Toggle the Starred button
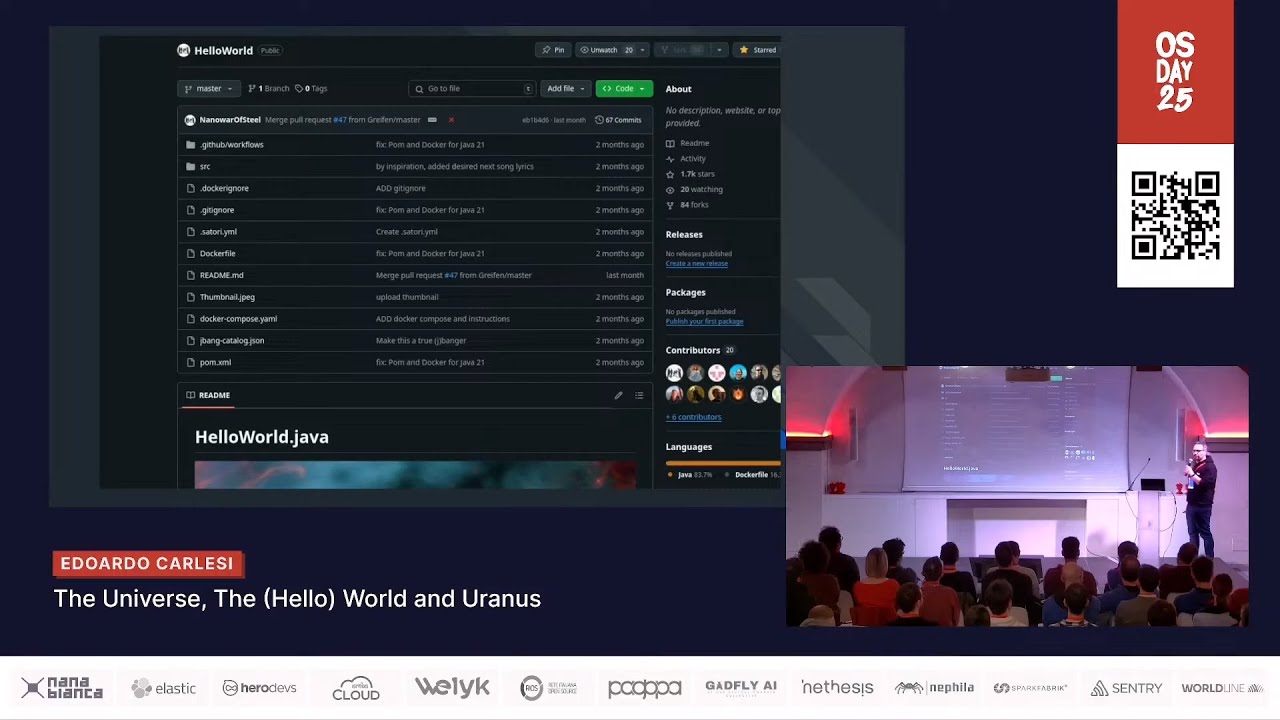1280x720 pixels. point(757,50)
